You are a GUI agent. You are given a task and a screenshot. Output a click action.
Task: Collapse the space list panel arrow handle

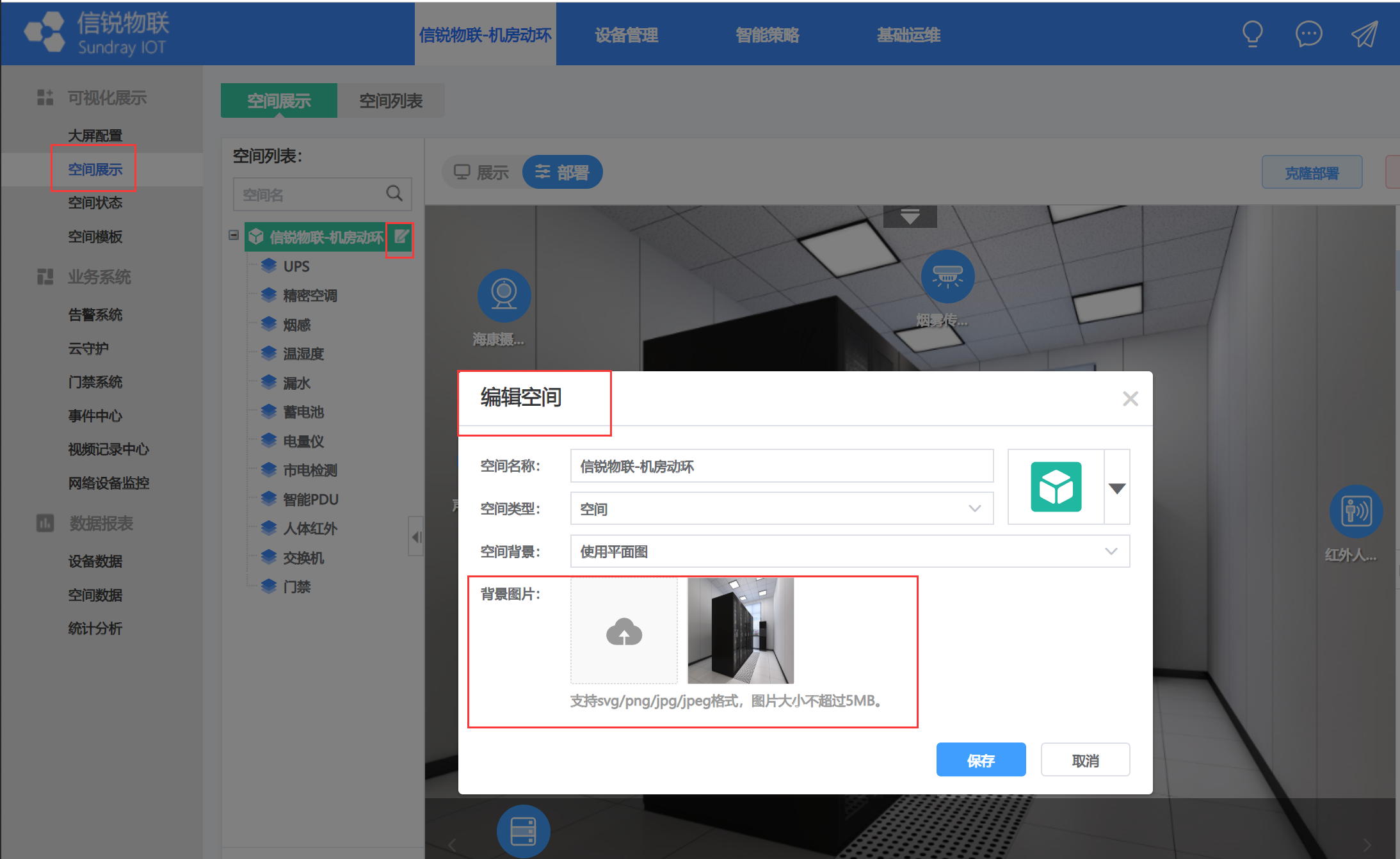click(416, 536)
